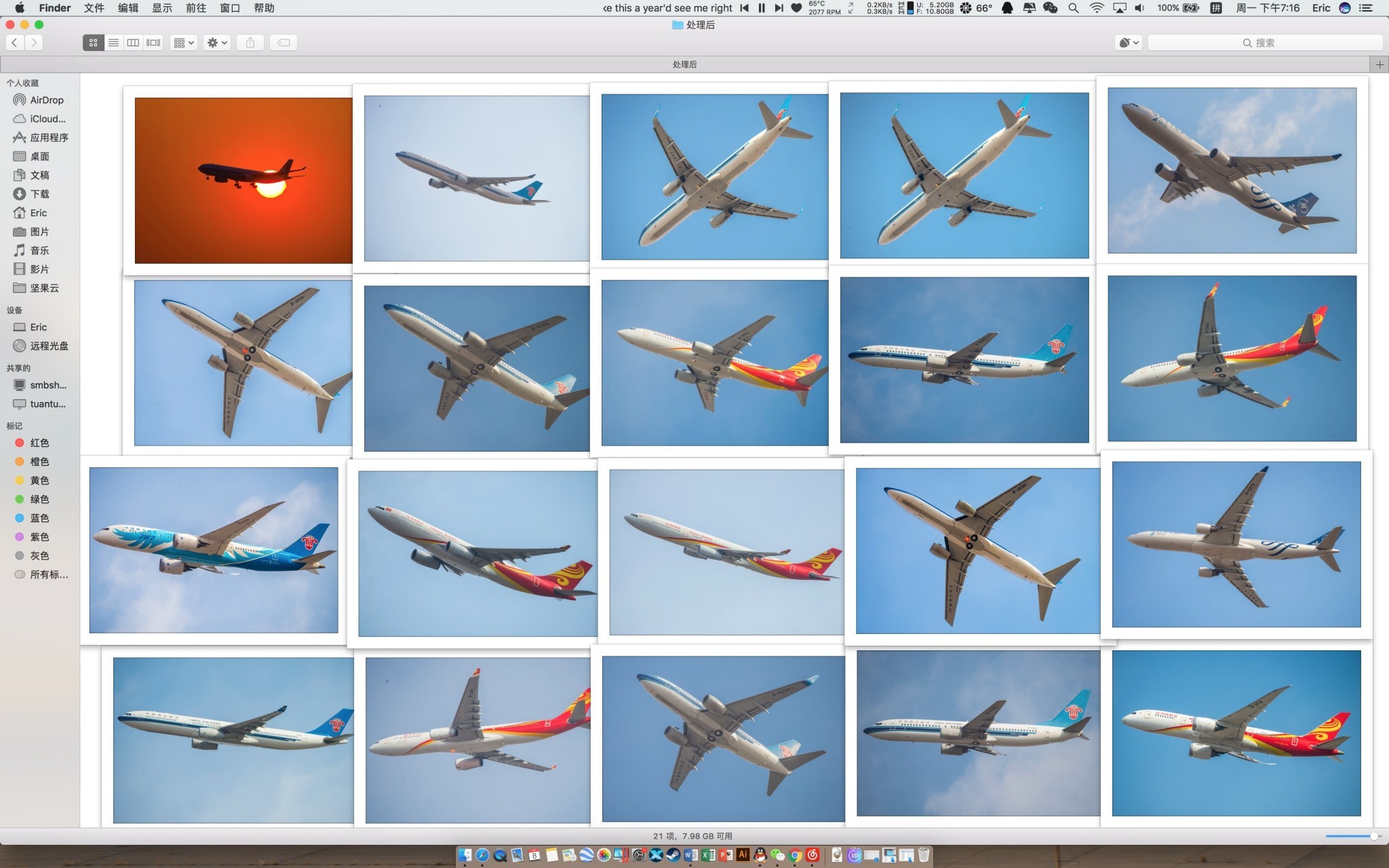The width and height of the screenshot is (1389, 868).
Task: Open the gear action dropdown menu
Action: pos(217,43)
